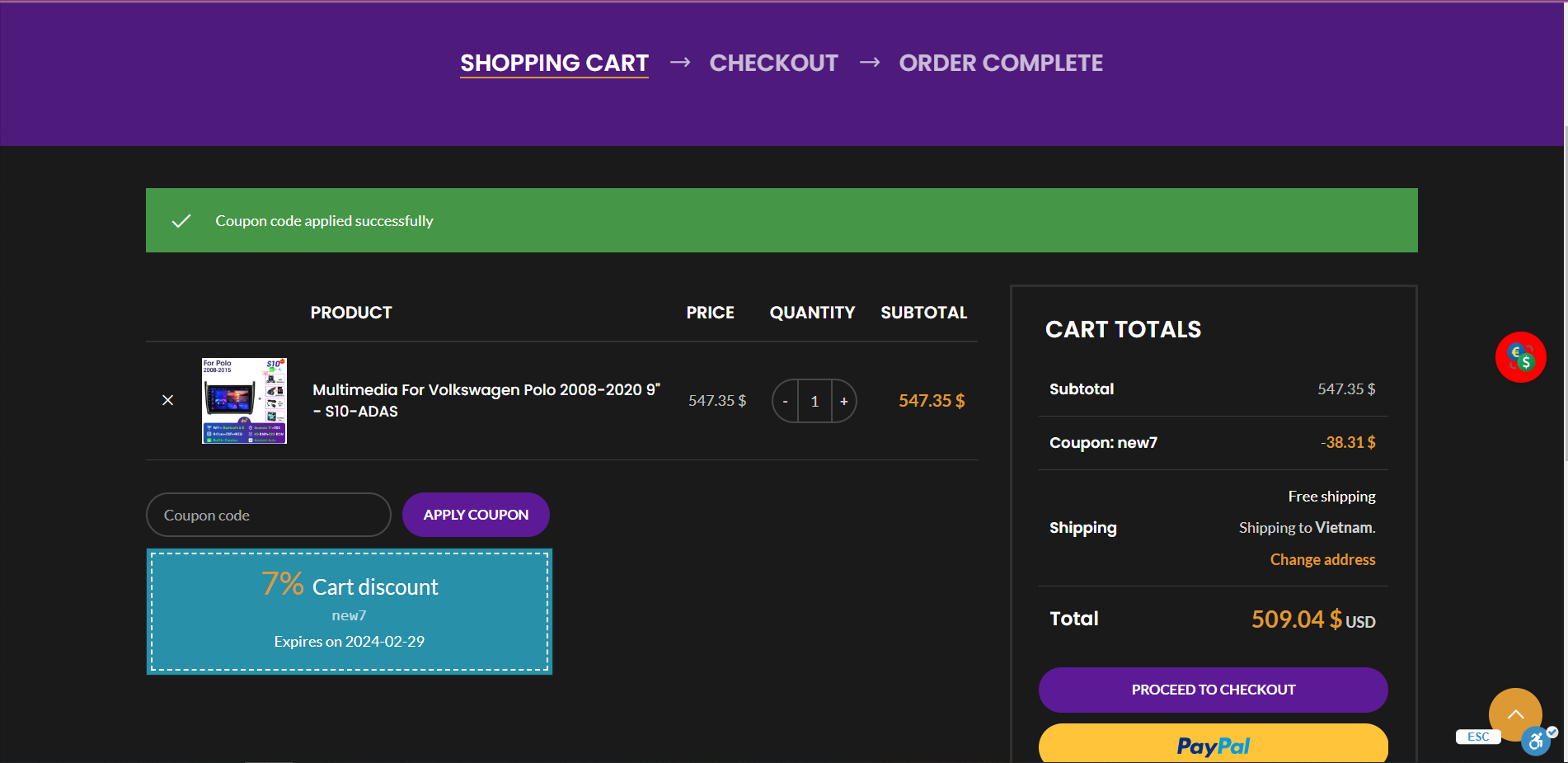Click the ESC badge
1568x763 pixels.
[x=1478, y=737]
